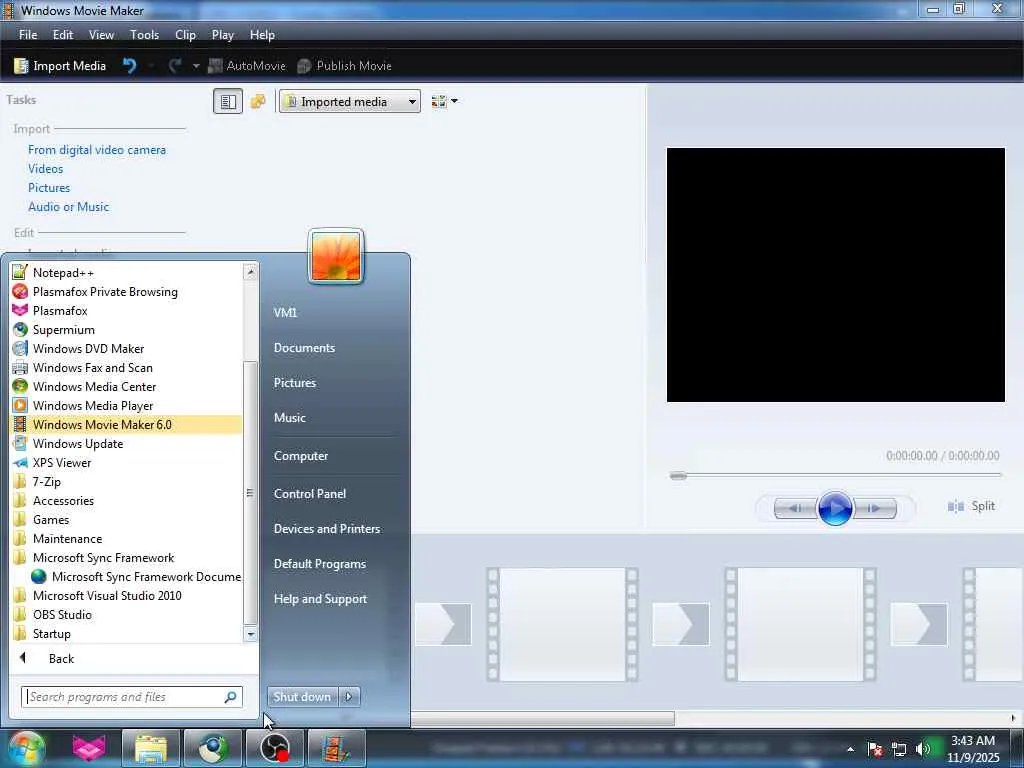Click the Split clip button

coord(971,506)
